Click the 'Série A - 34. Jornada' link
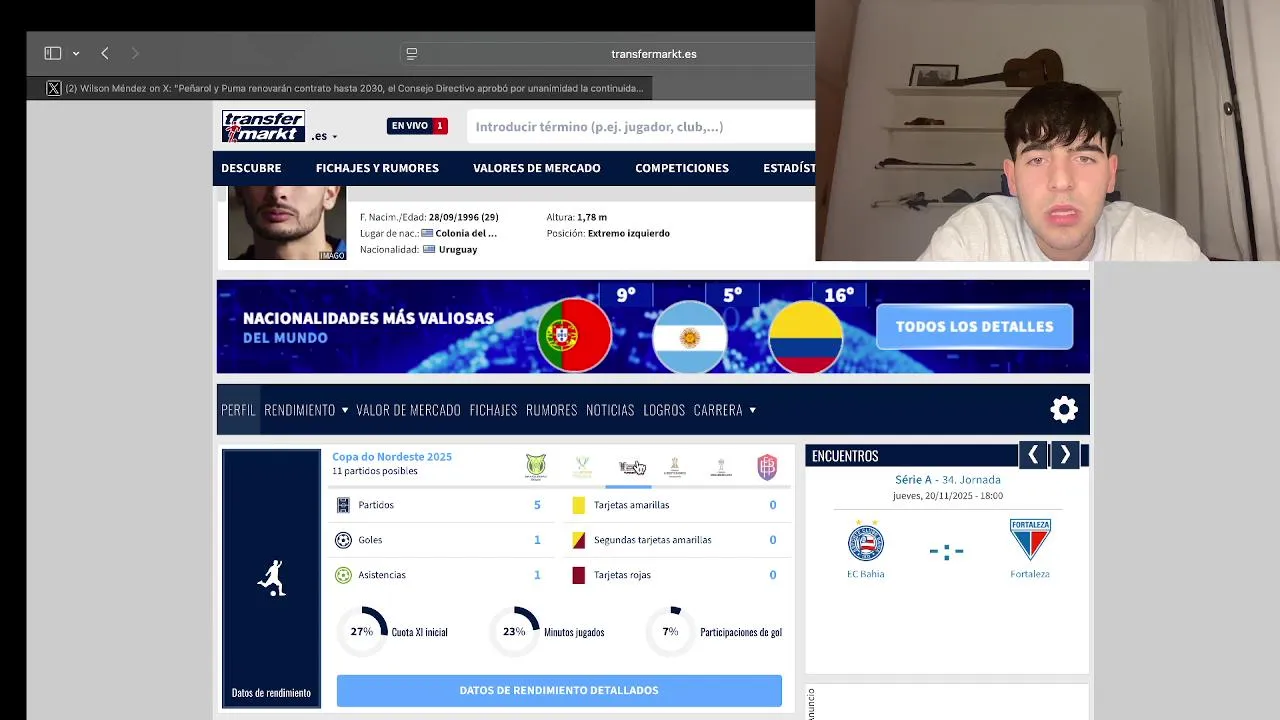Image resolution: width=1280 pixels, height=720 pixels. point(947,480)
